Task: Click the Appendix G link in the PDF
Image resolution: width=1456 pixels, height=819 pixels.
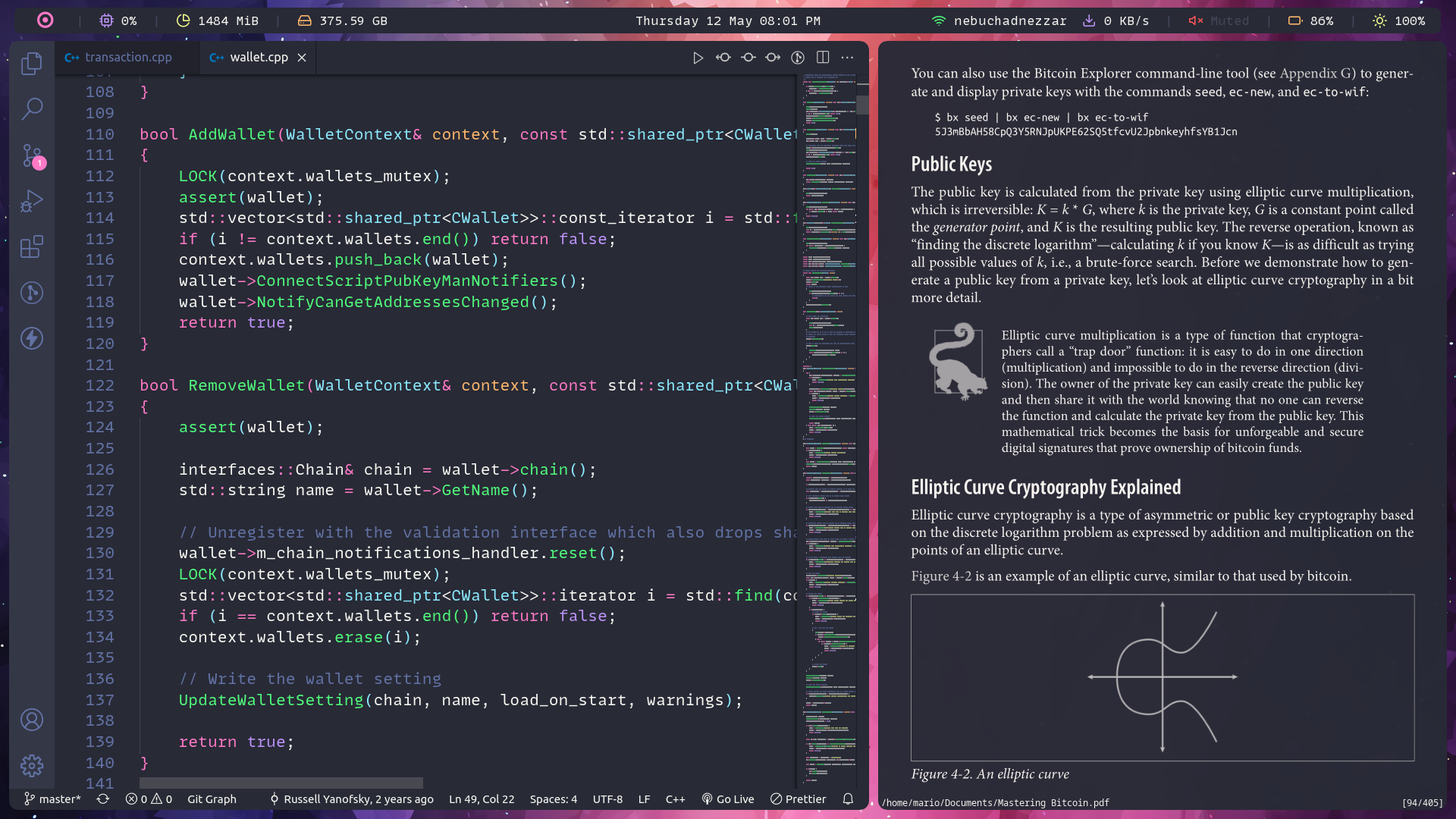Action: [1317, 74]
